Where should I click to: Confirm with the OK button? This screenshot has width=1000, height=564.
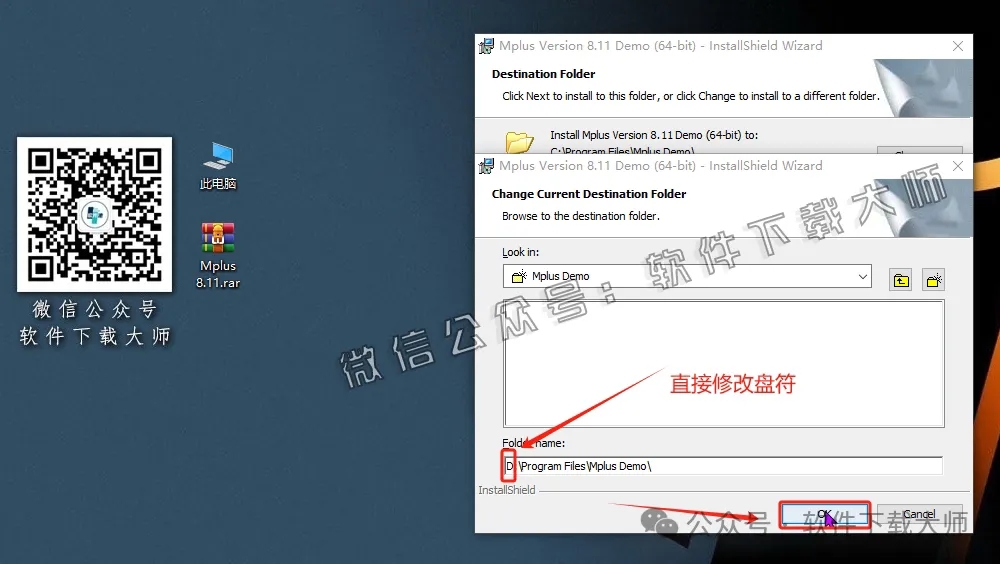point(825,514)
